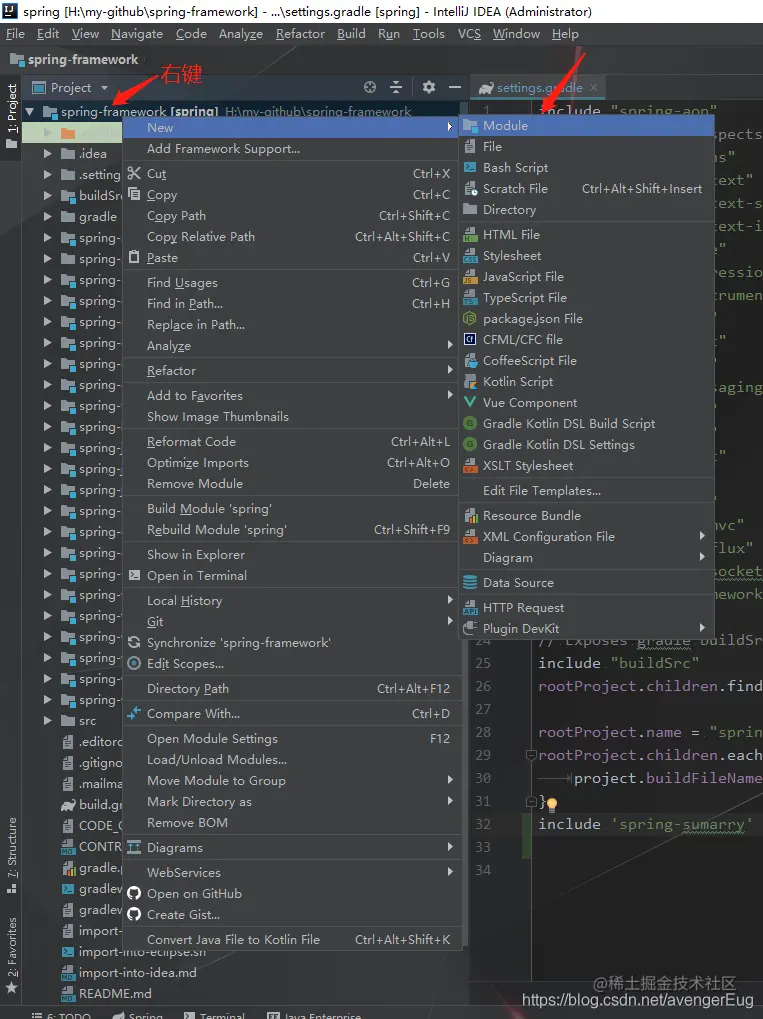Expand the src folder

click(47, 721)
